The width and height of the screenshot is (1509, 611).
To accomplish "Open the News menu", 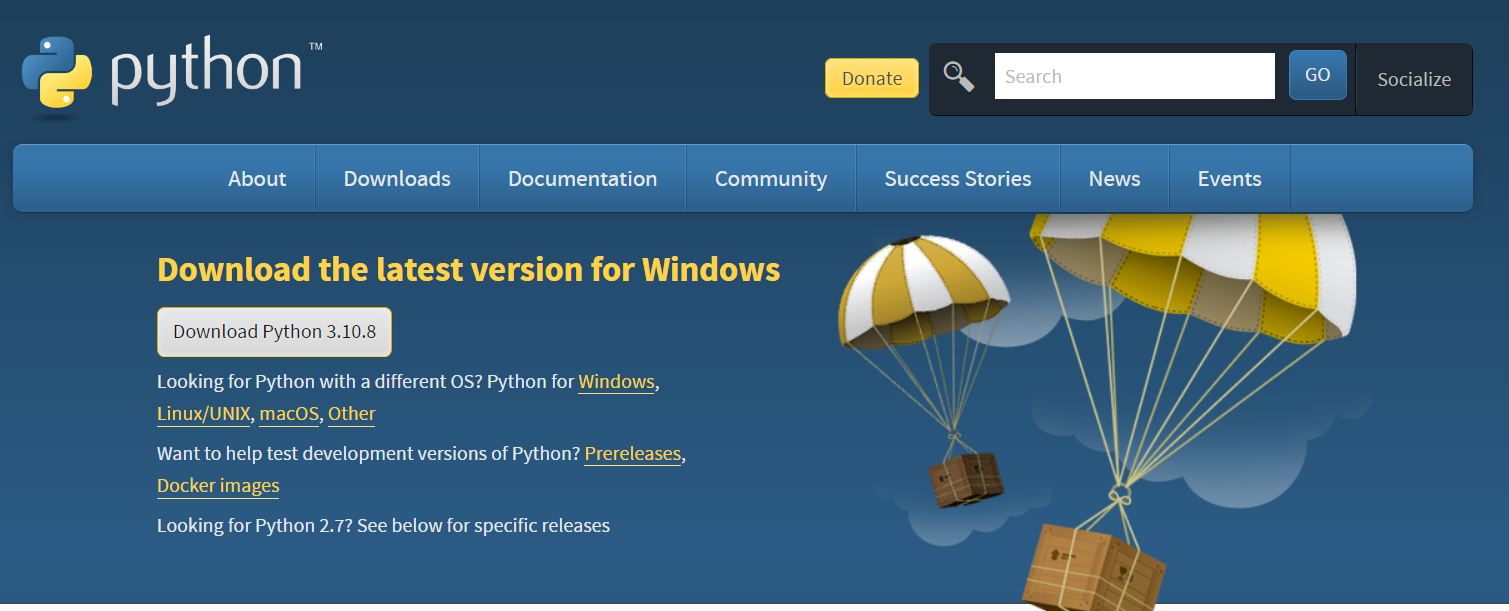I will tap(1115, 179).
